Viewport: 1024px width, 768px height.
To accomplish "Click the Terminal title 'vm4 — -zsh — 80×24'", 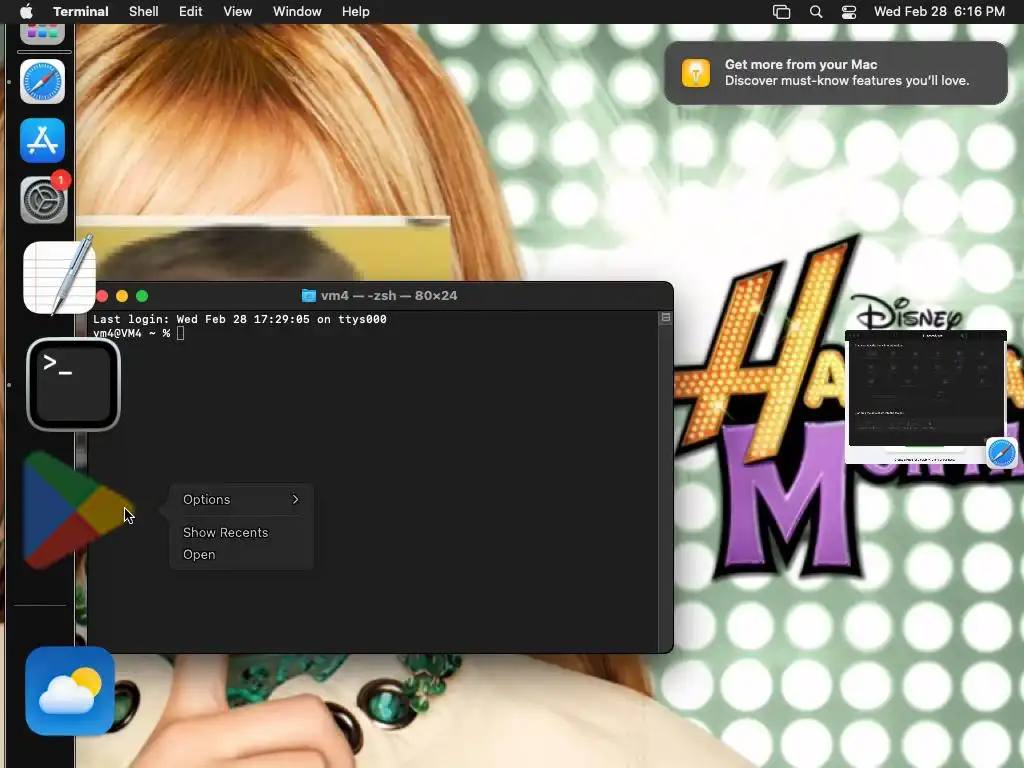I will [x=389, y=296].
